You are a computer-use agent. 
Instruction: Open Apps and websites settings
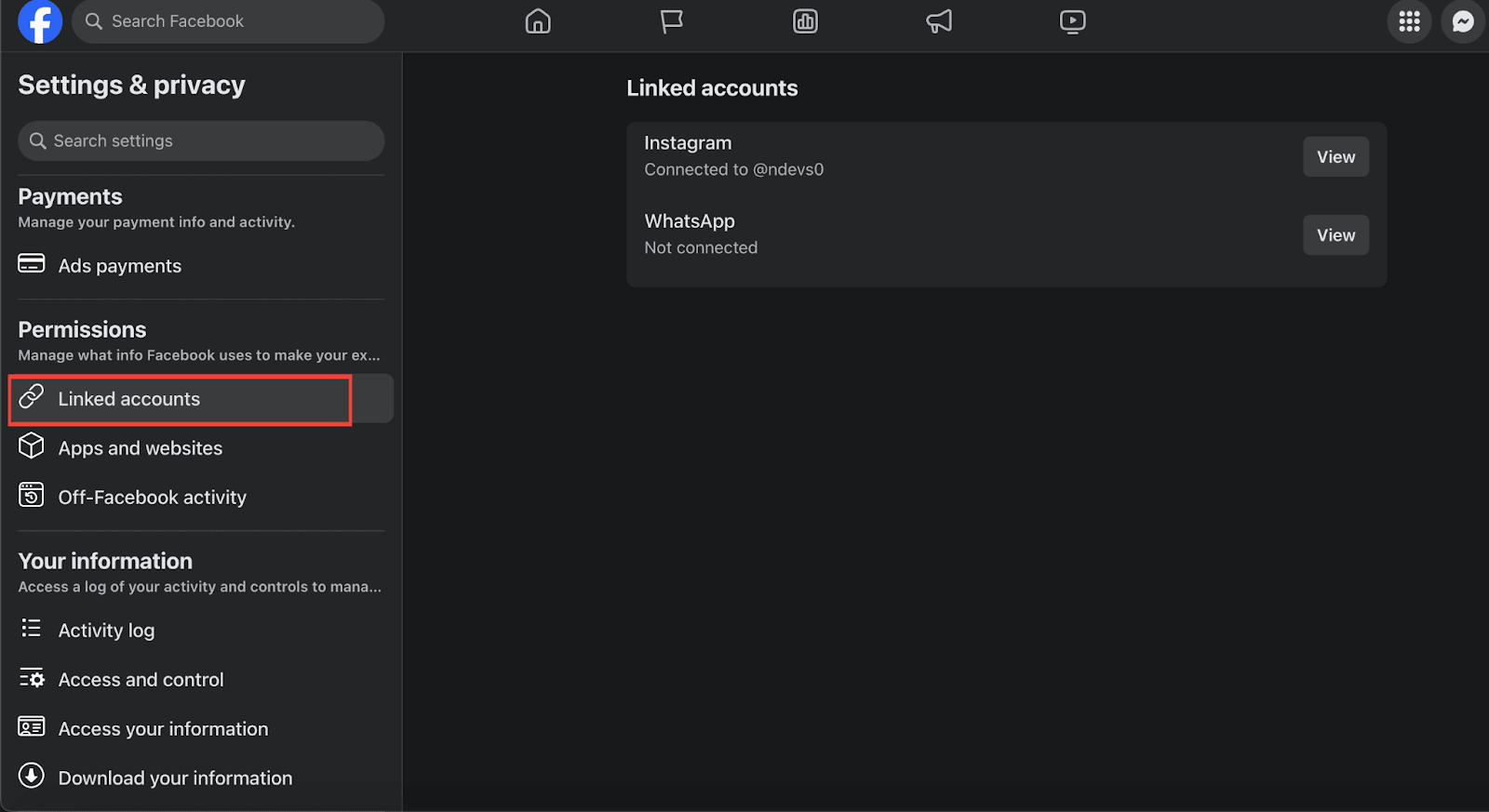pyautogui.click(x=201, y=448)
